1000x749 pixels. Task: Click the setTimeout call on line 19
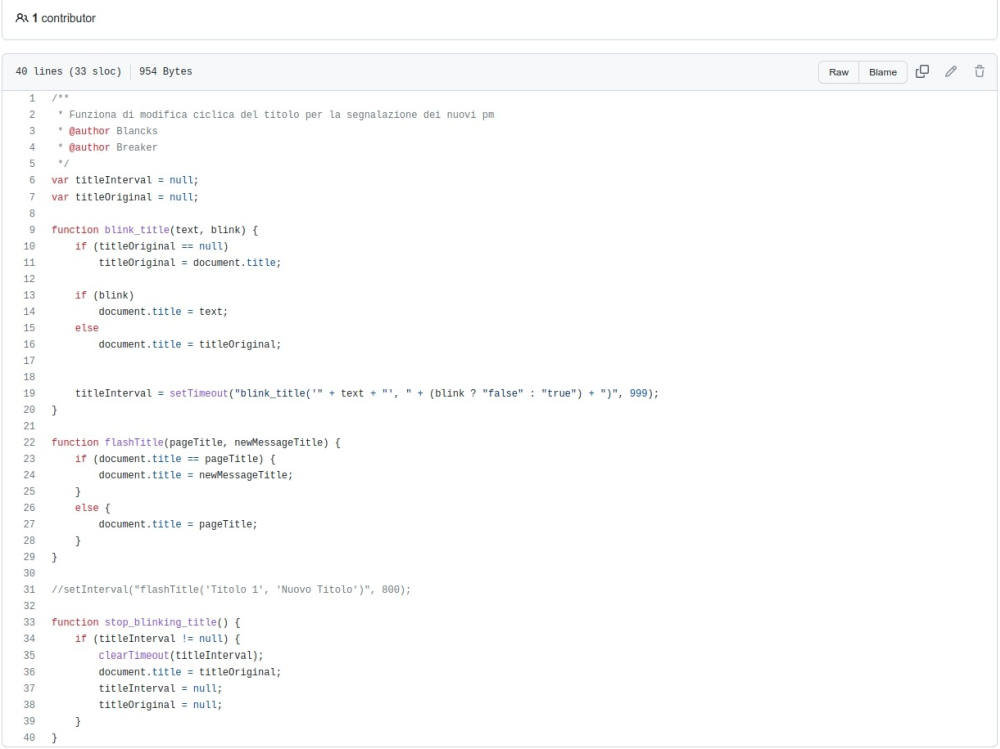pos(367,394)
